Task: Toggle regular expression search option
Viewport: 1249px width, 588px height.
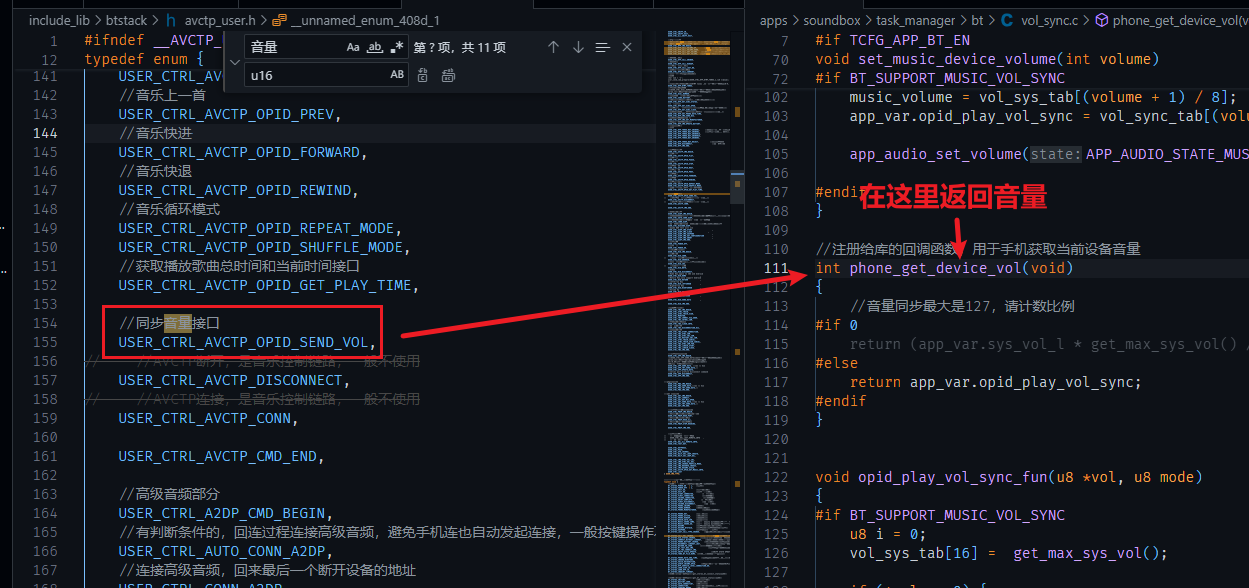Action: [397, 47]
